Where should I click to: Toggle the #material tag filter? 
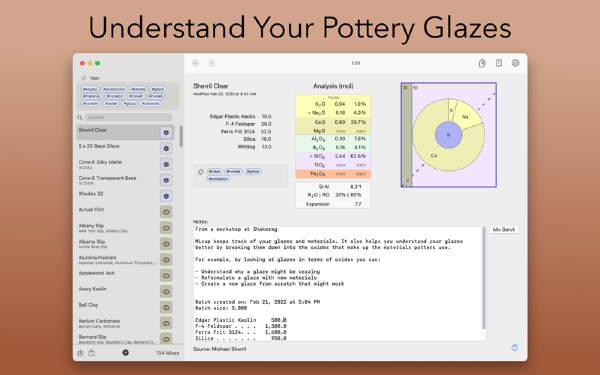91,96
